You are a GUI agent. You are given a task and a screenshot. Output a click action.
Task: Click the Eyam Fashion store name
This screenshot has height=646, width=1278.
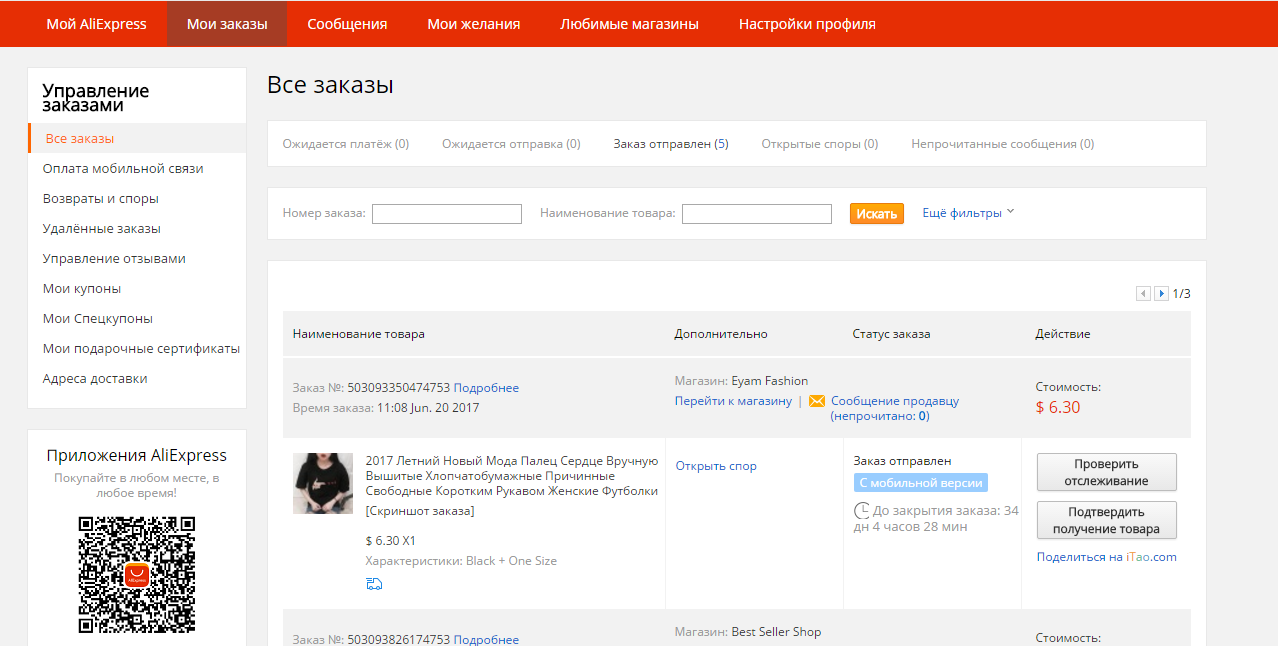(x=770, y=381)
